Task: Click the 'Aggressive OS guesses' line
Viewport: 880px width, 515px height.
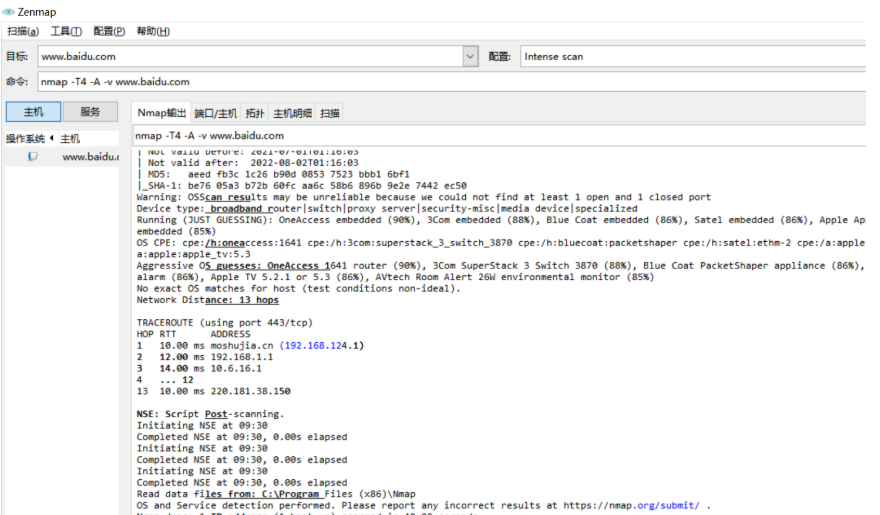Action: [501, 266]
